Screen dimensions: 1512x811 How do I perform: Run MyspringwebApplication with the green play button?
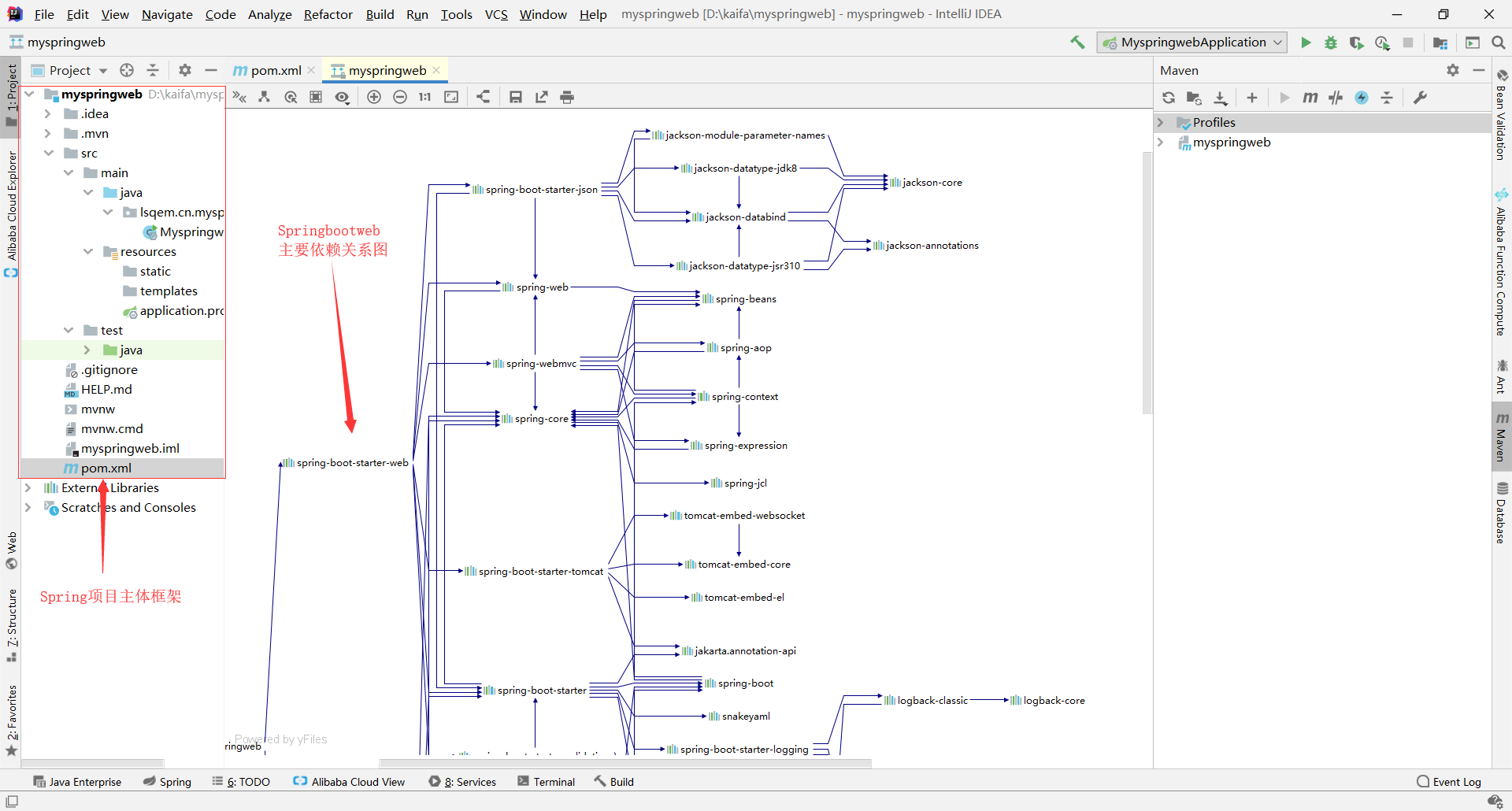coord(1306,43)
